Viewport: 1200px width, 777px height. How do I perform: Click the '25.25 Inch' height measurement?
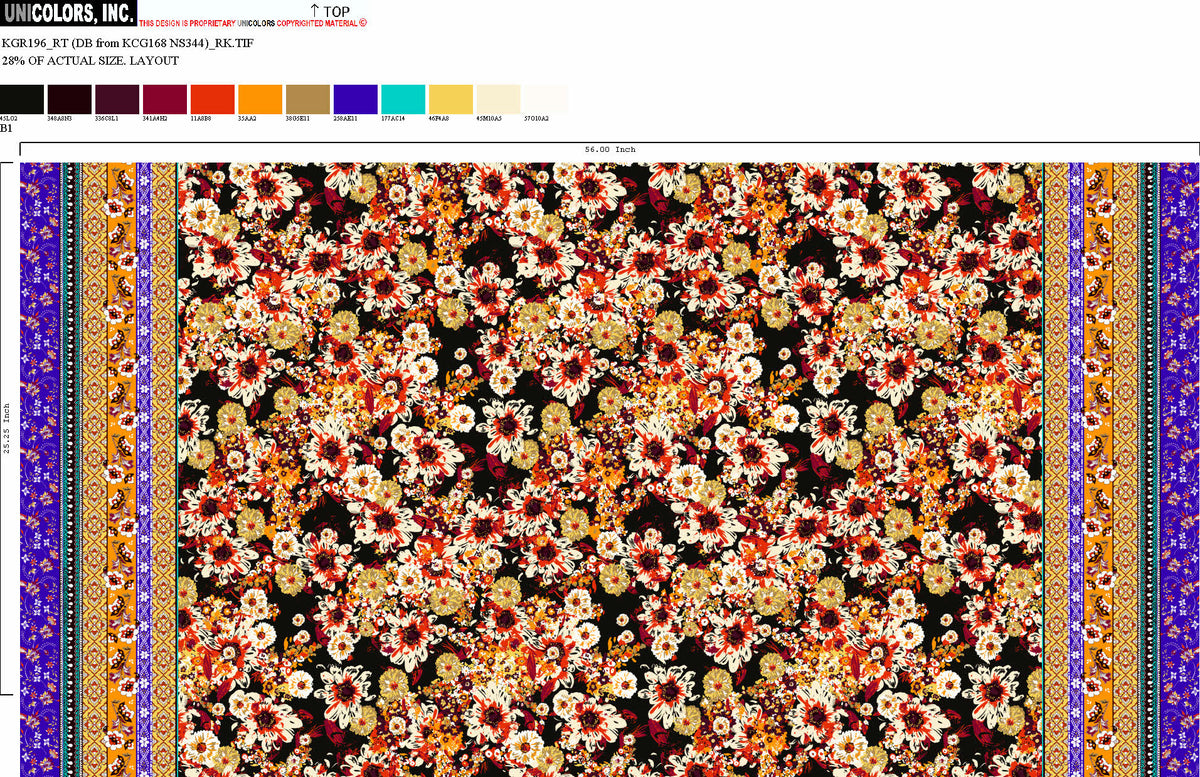[6, 429]
